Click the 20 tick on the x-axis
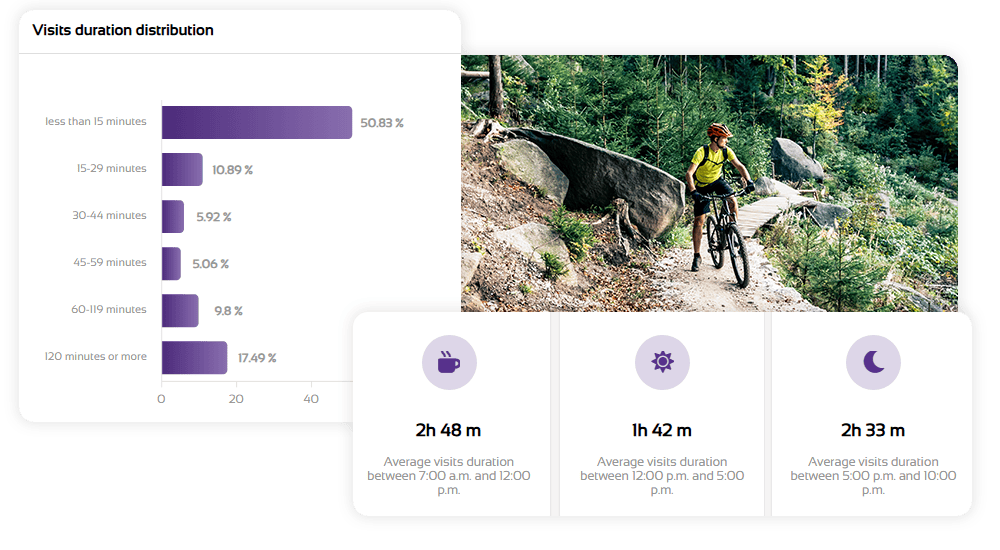Viewport: 1000px width, 550px height. (x=236, y=398)
